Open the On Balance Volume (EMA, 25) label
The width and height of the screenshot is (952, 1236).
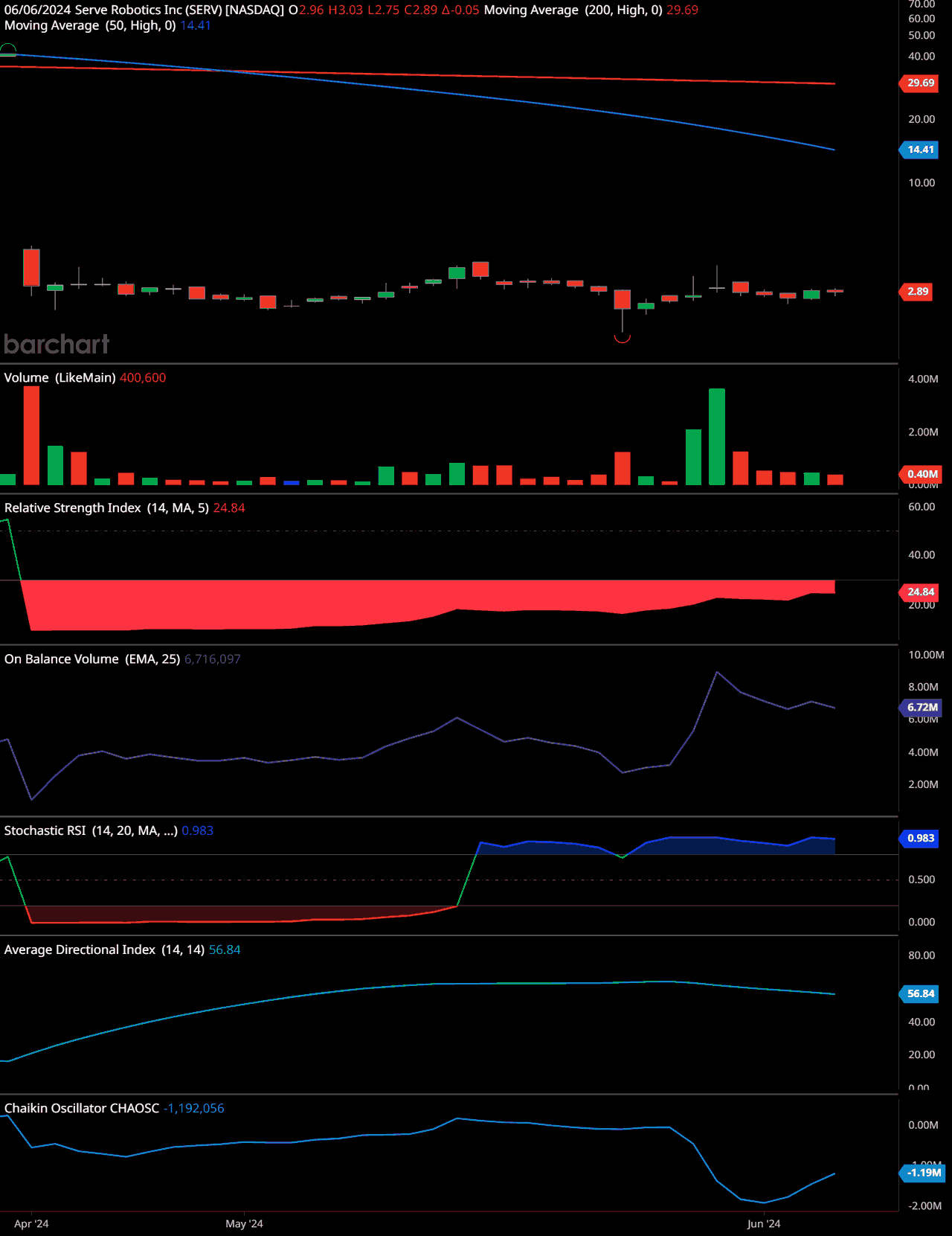coord(92,659)
